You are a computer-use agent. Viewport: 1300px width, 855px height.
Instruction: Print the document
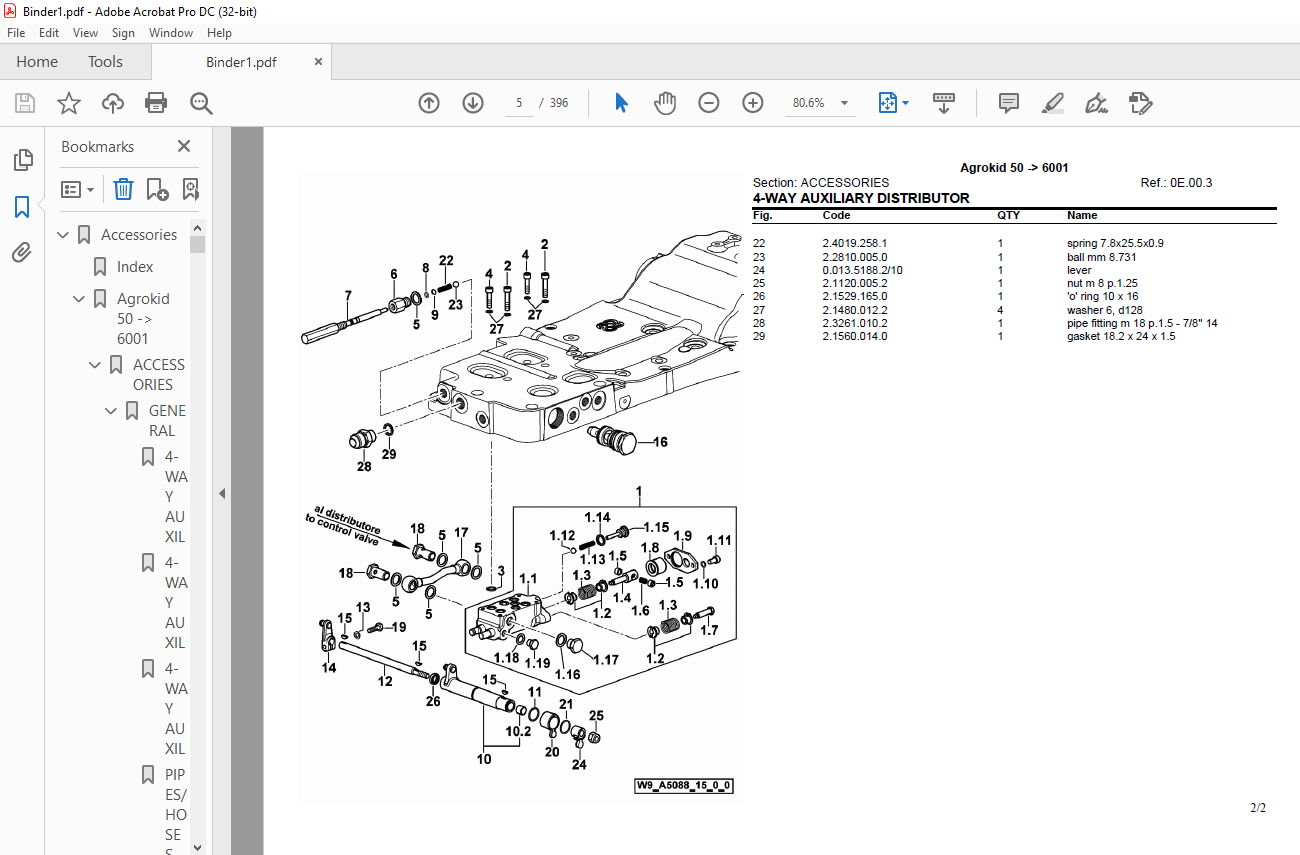pyautogui.click(x=156, y=102)
